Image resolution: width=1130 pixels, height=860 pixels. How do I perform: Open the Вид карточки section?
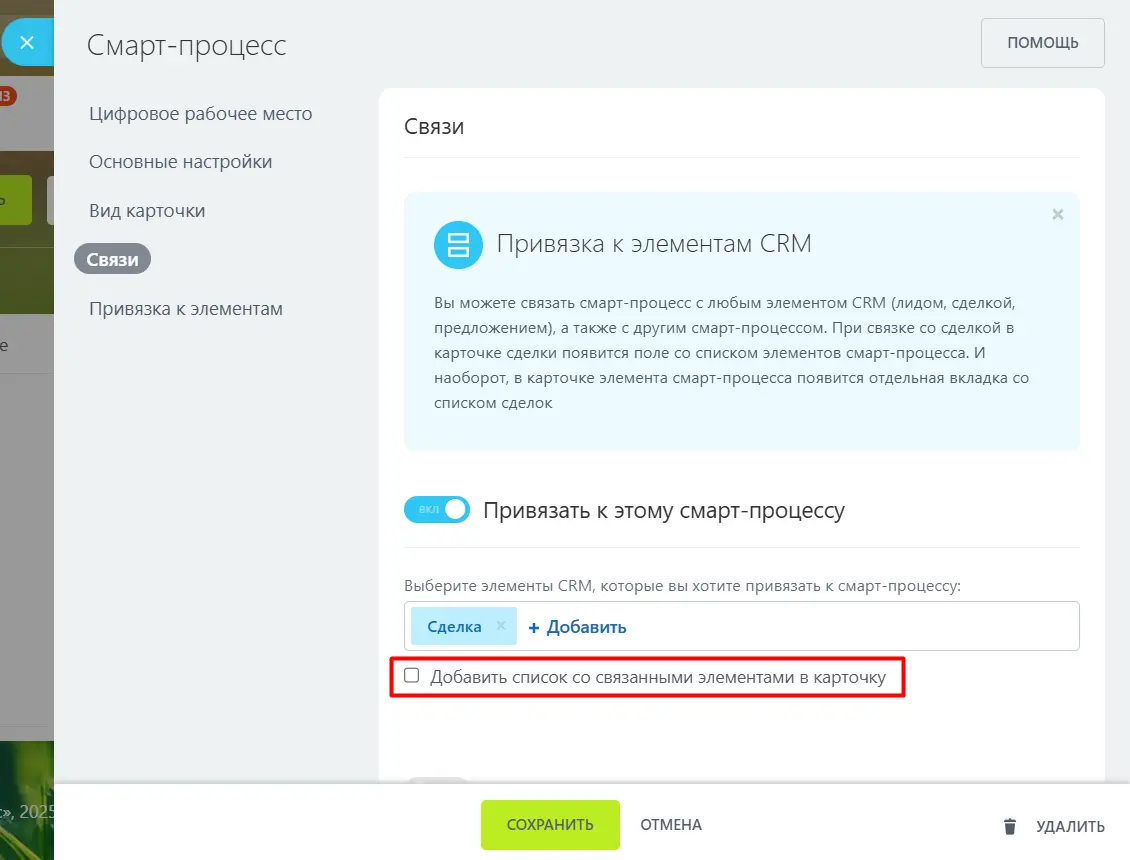pos(147,210)
